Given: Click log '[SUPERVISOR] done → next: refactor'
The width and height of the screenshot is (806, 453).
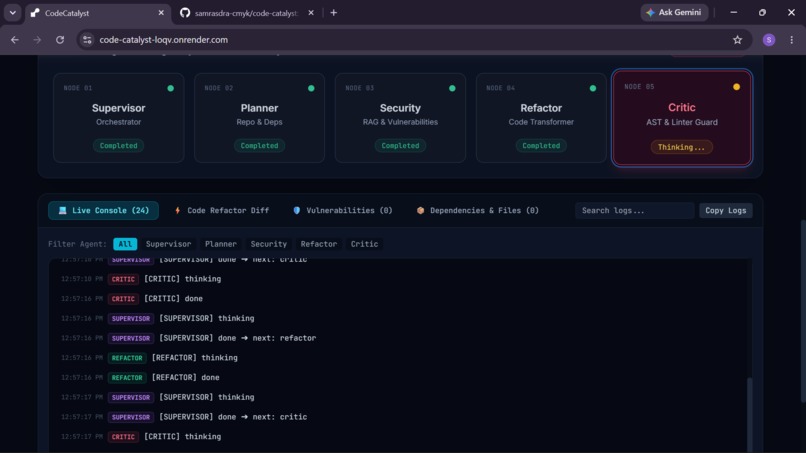Looking at the screenshot, I should click(237, 338).
